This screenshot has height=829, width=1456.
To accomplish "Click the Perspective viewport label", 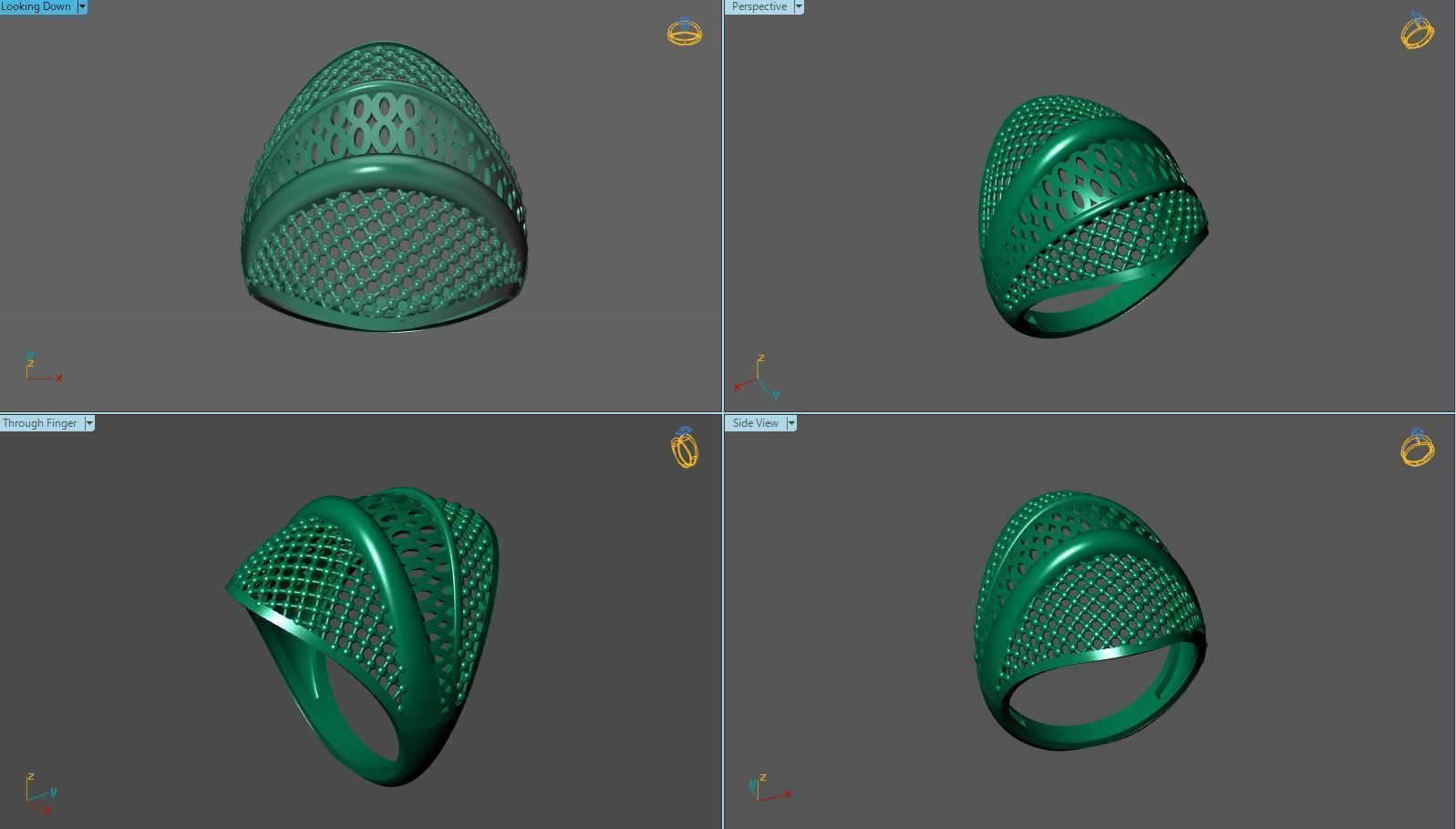I will point(759,6).
